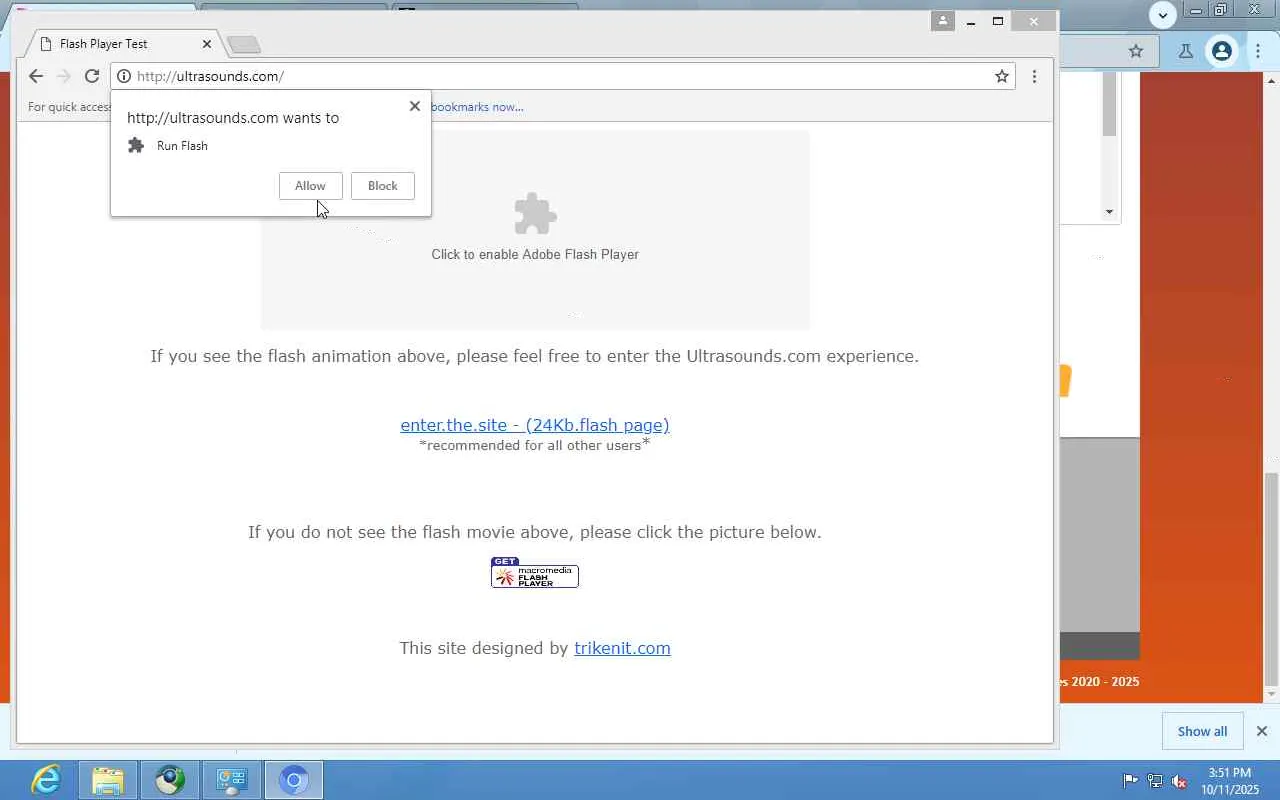1280x800 pixels.
Task: Open the background browser's three-dot menu
Action: point(1258,51)
